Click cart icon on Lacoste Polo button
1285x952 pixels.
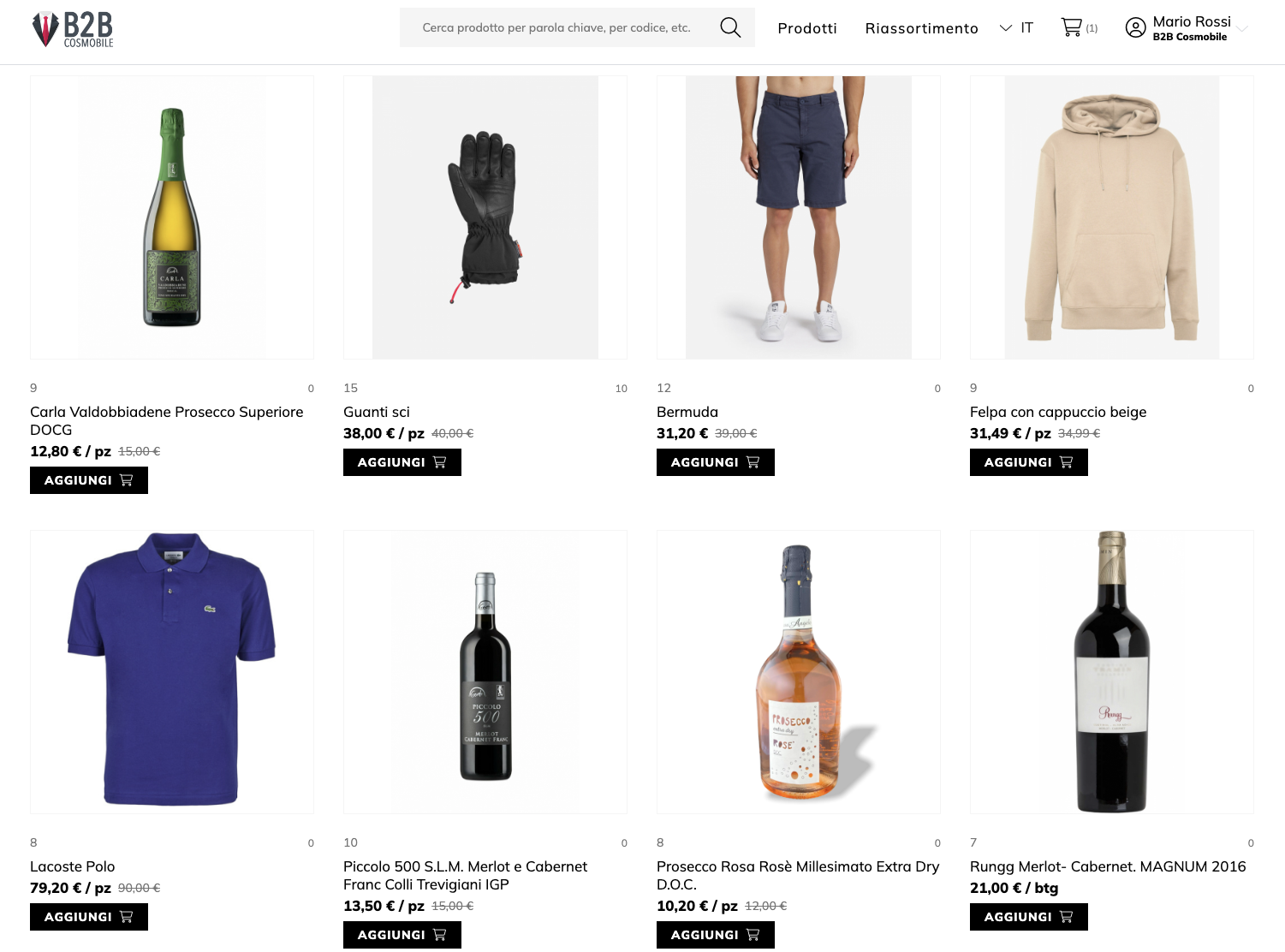[127, 917]
